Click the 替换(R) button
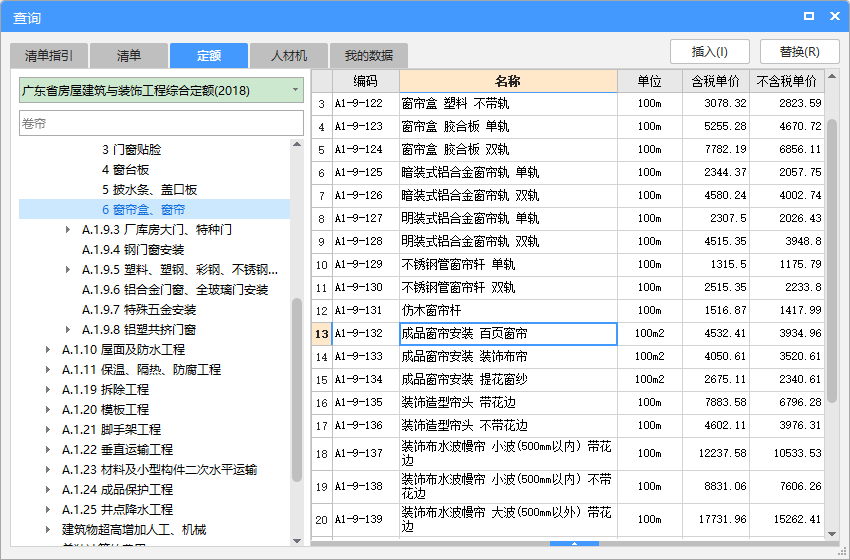The image size is (850, 560). [x=800, y=52]
